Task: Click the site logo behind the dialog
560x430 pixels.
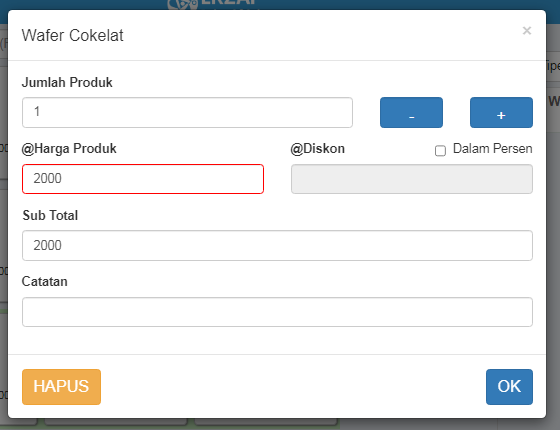Action: point(212,5)
